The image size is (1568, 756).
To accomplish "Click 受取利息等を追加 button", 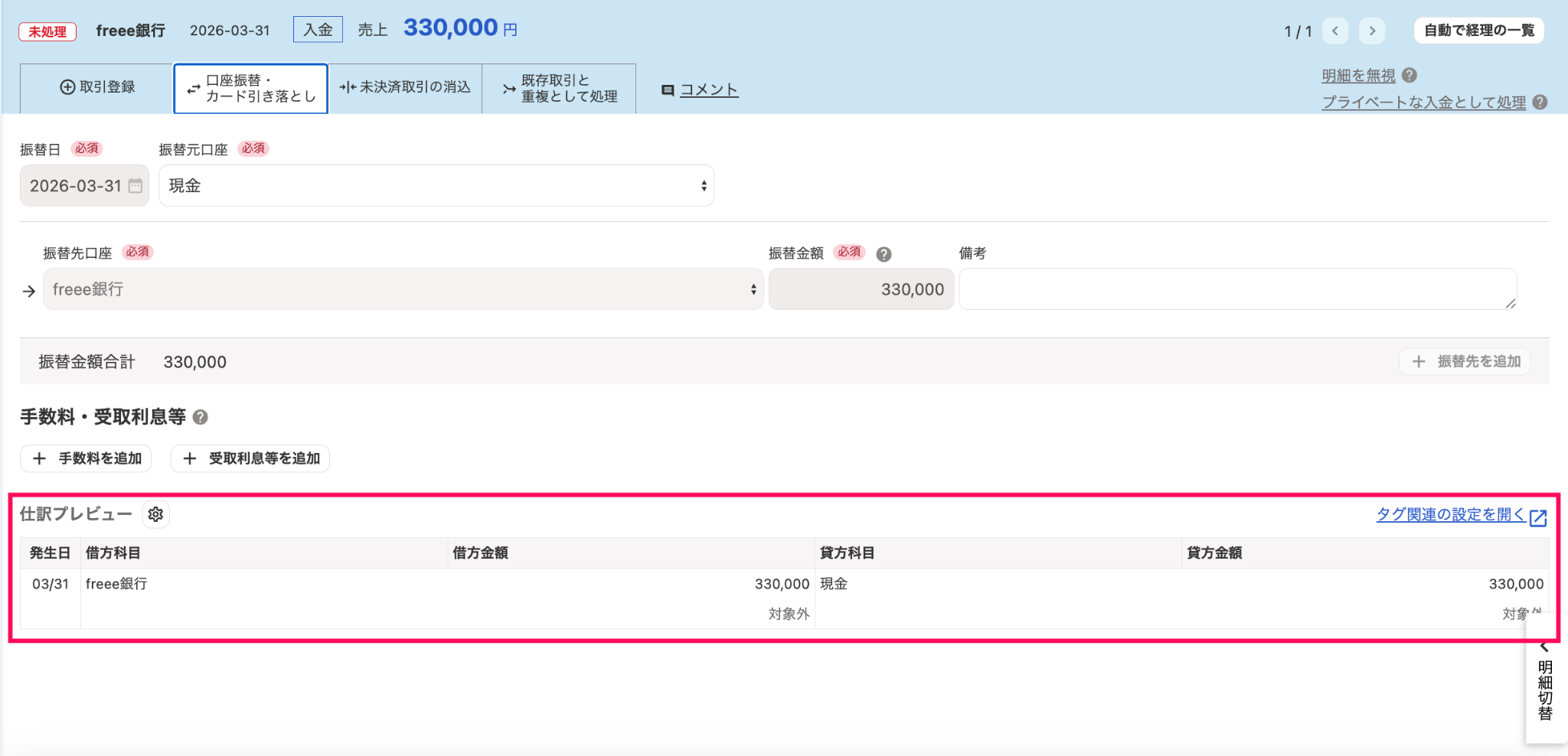I will (x=250, y=458).
